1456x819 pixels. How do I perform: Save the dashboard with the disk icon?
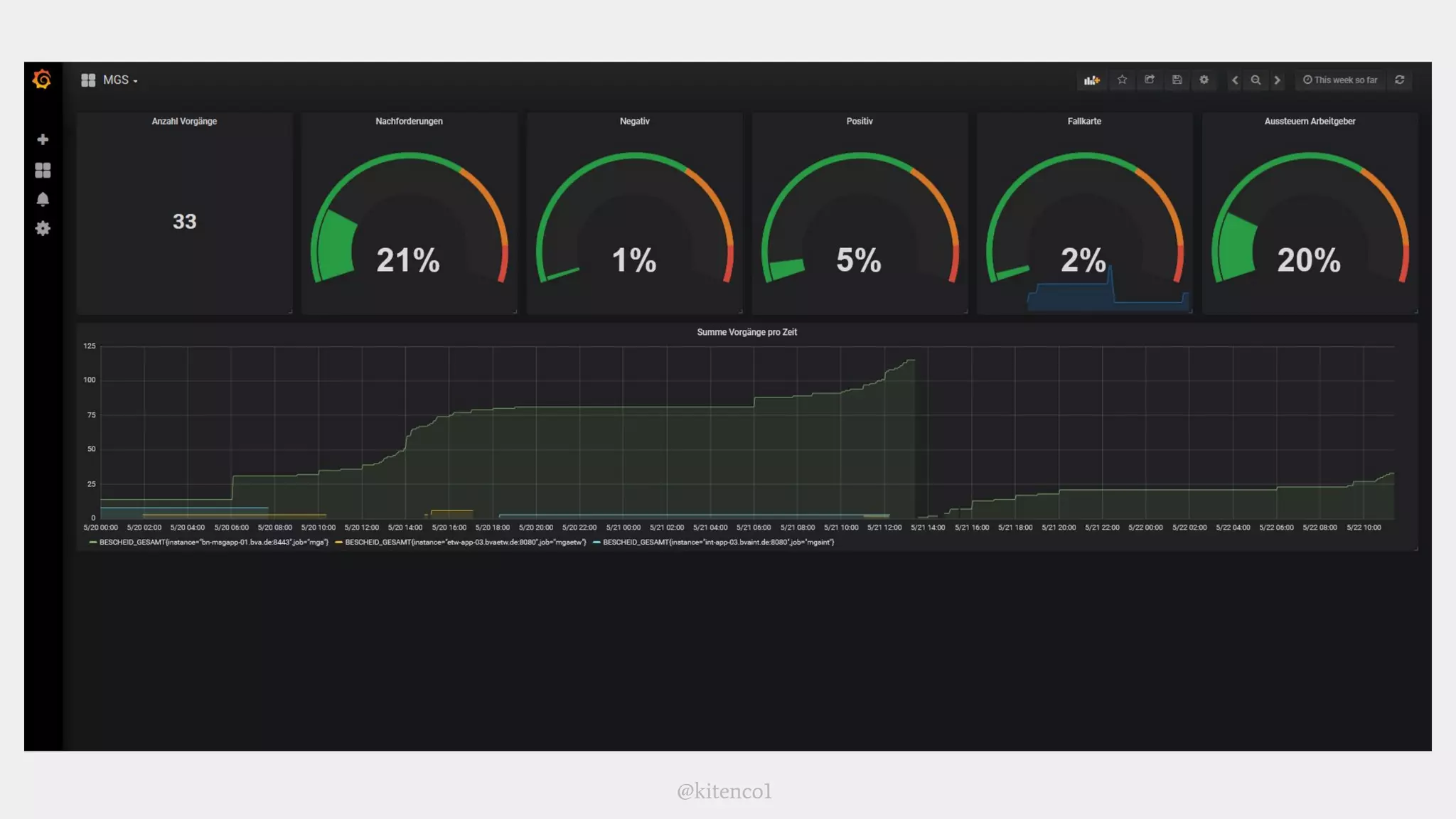(x=1177, y=80)
